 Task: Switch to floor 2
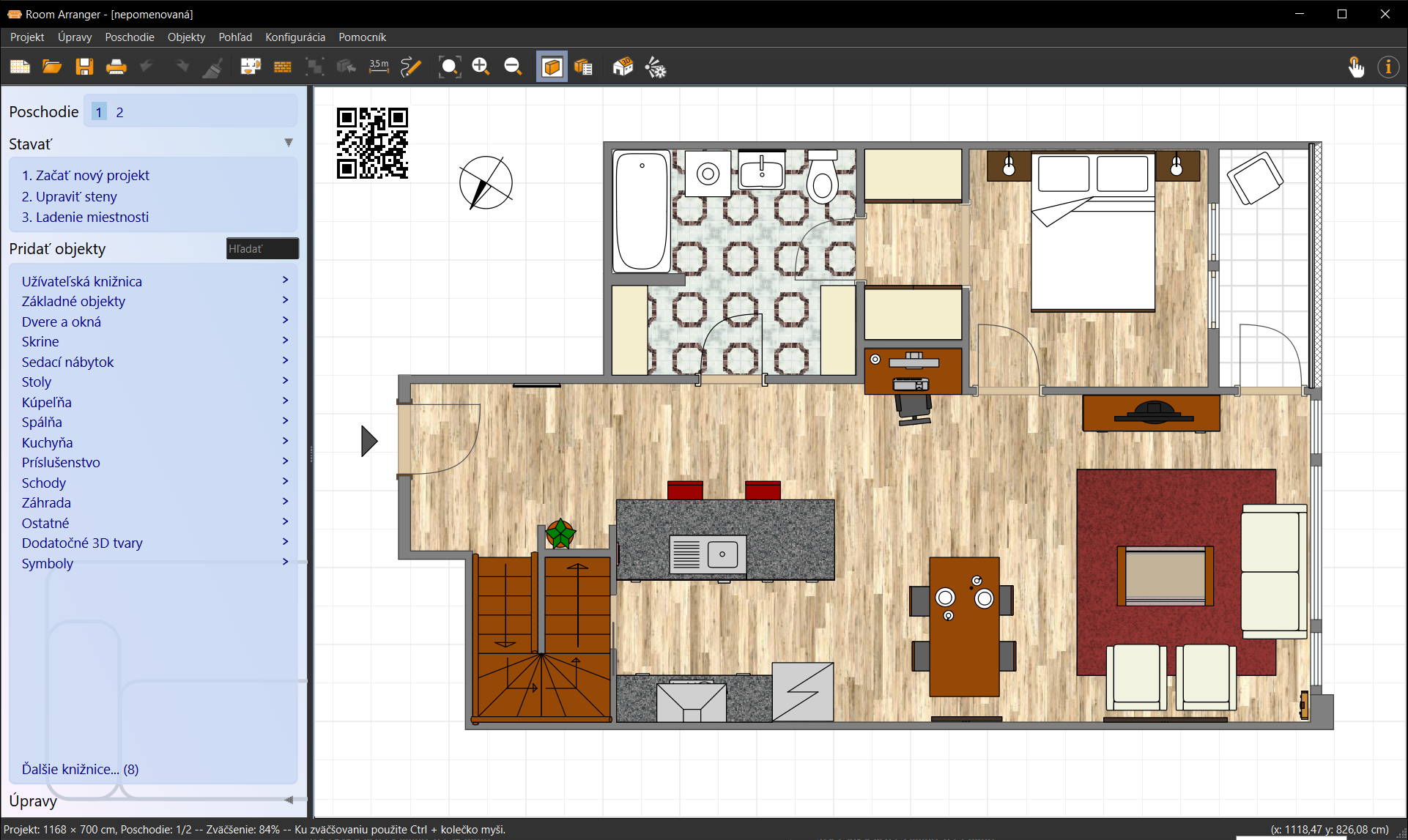(119, 112)
